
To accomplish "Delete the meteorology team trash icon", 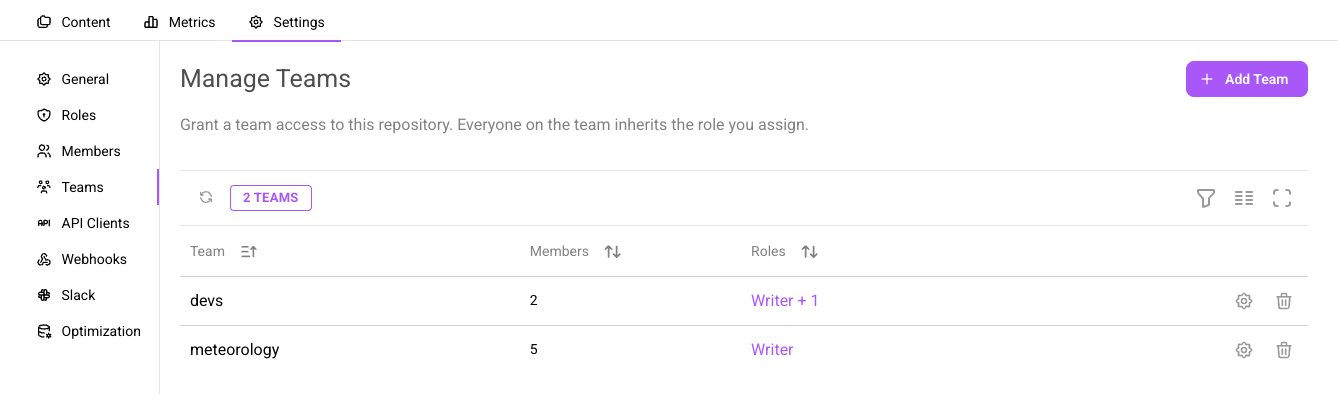I will [1284, 350].
